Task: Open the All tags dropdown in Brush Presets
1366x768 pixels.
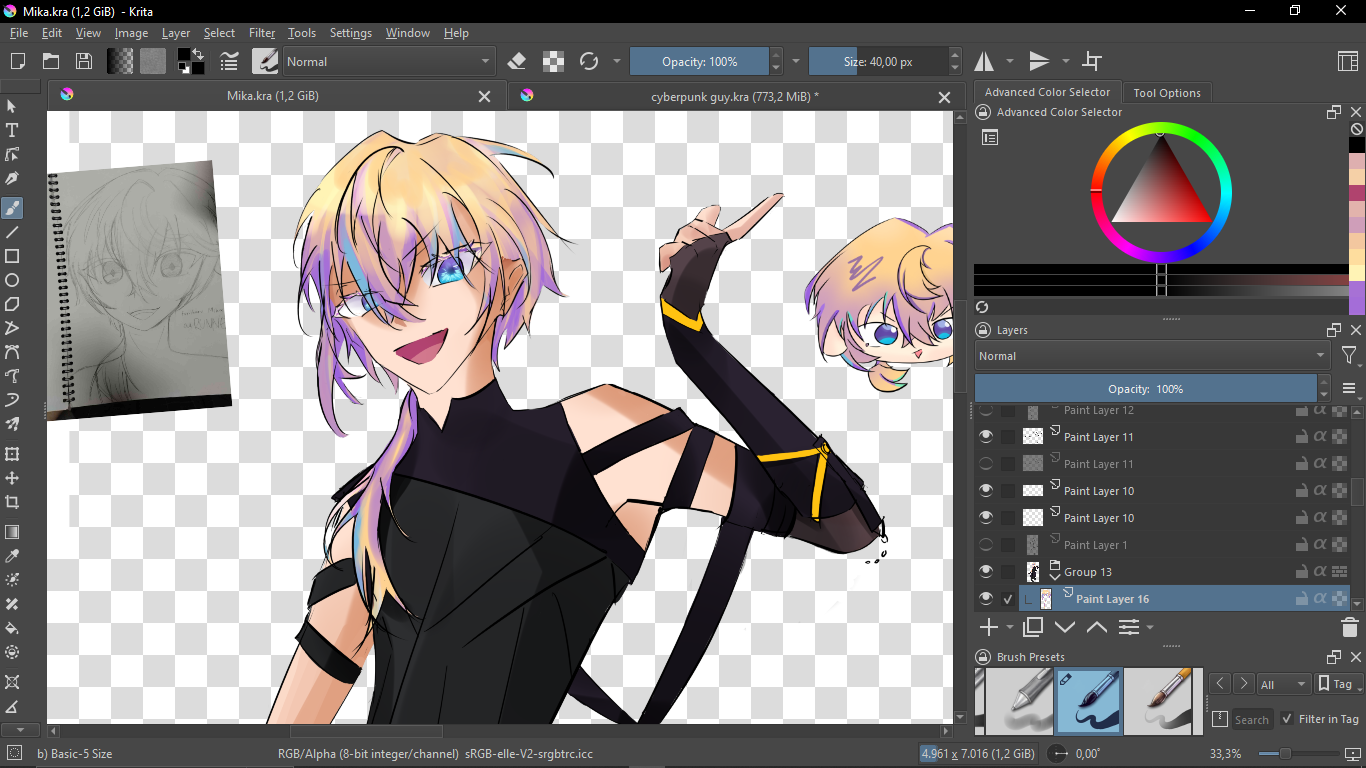Action: 1283,684
